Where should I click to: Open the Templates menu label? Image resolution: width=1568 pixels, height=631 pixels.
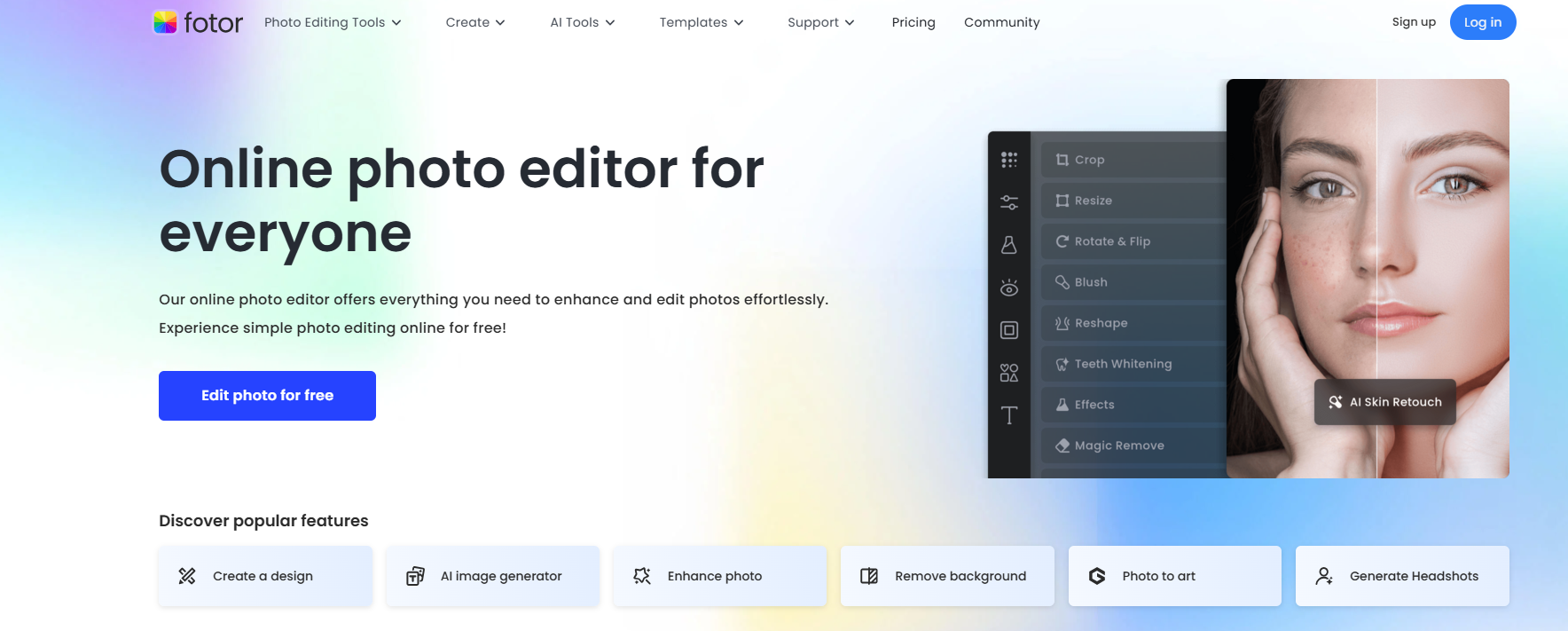coord(694,22)
